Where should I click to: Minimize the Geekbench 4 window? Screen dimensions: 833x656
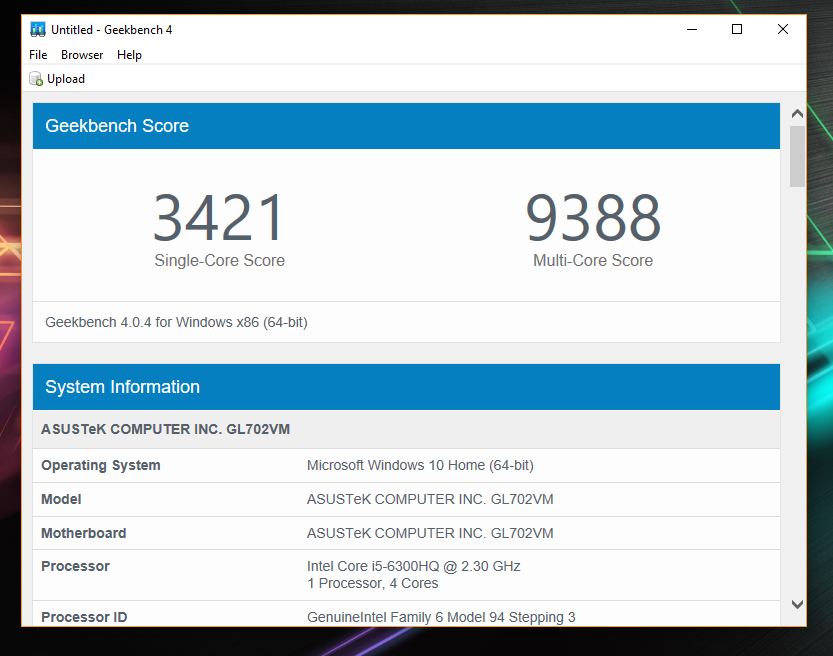pyautogui.click(x=692, y=29)
